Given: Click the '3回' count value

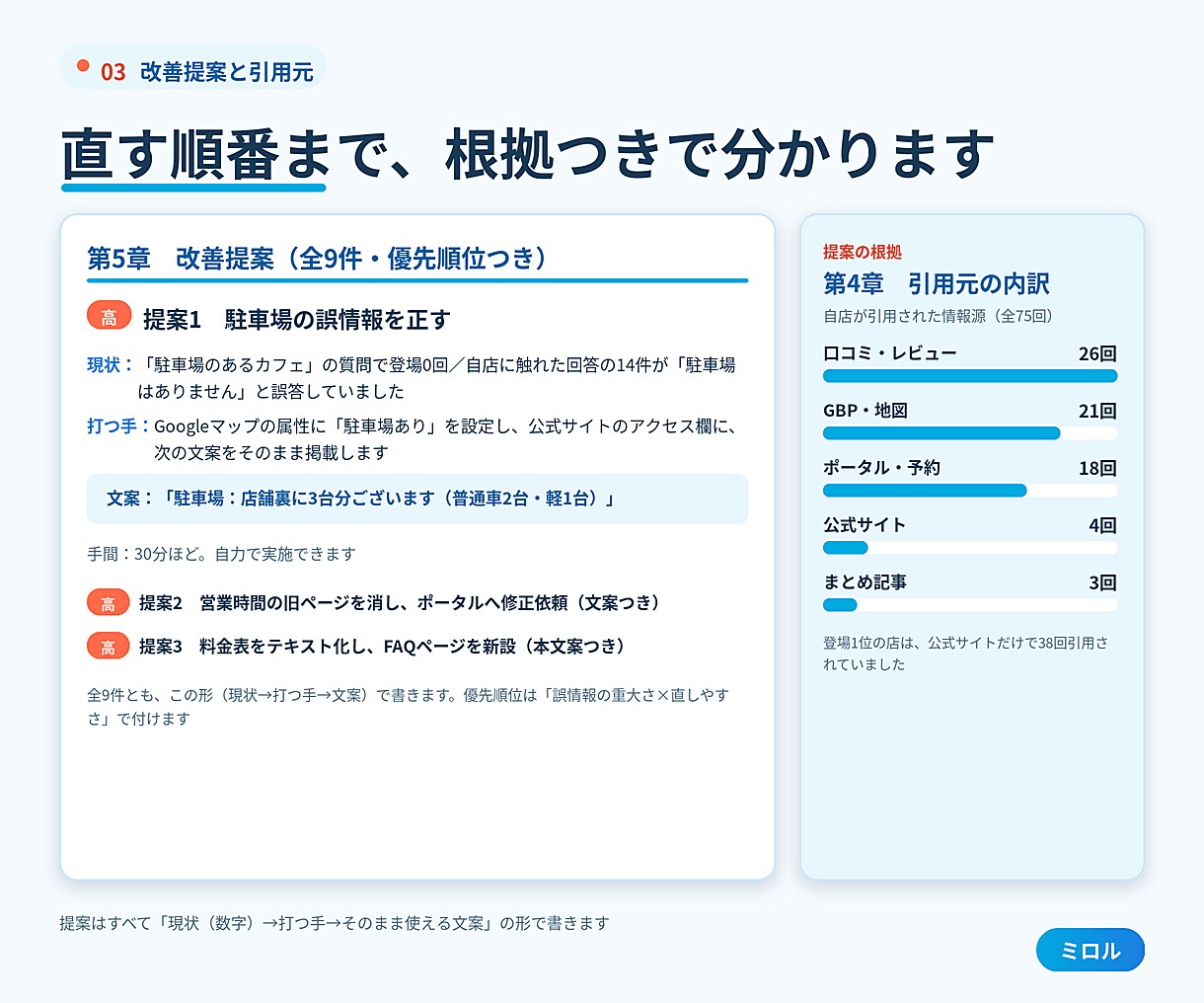Looking at the screenshot, I should [1102, 582].
